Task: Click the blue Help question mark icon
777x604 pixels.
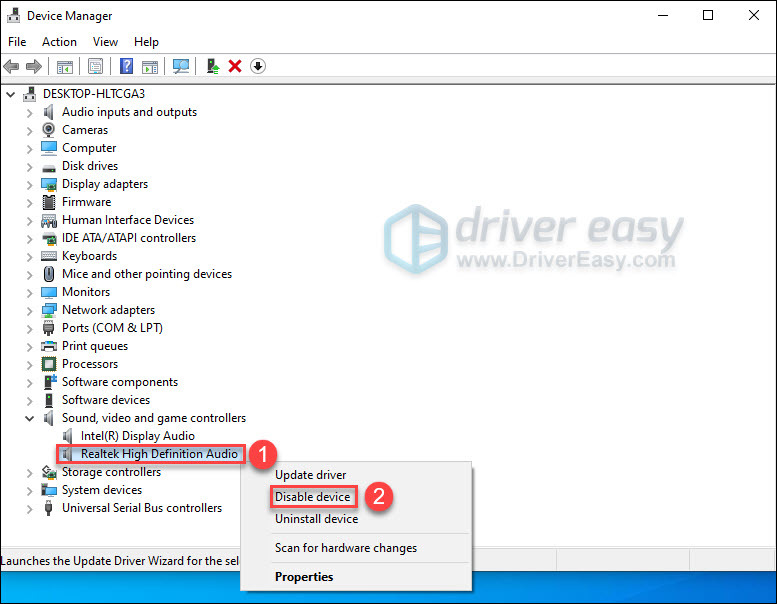Action: click(x=127, y=66)
